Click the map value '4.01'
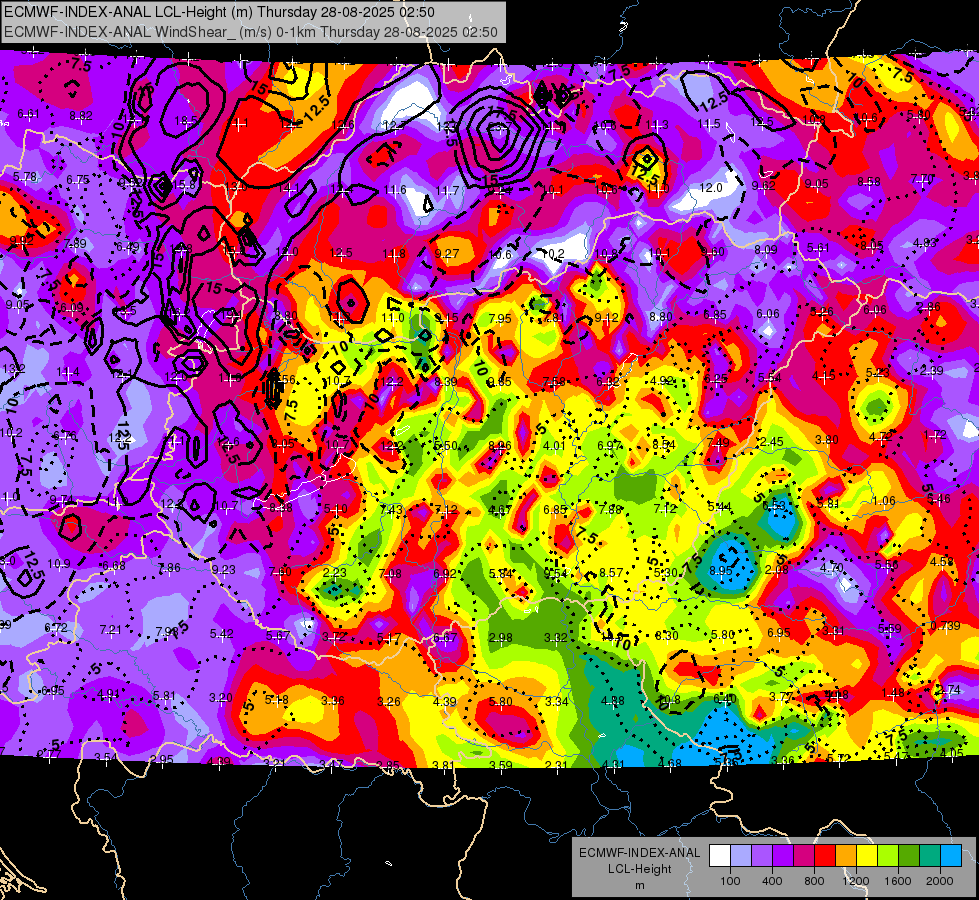This screenshot has height=900, width=979. click(x=554, y=445)
